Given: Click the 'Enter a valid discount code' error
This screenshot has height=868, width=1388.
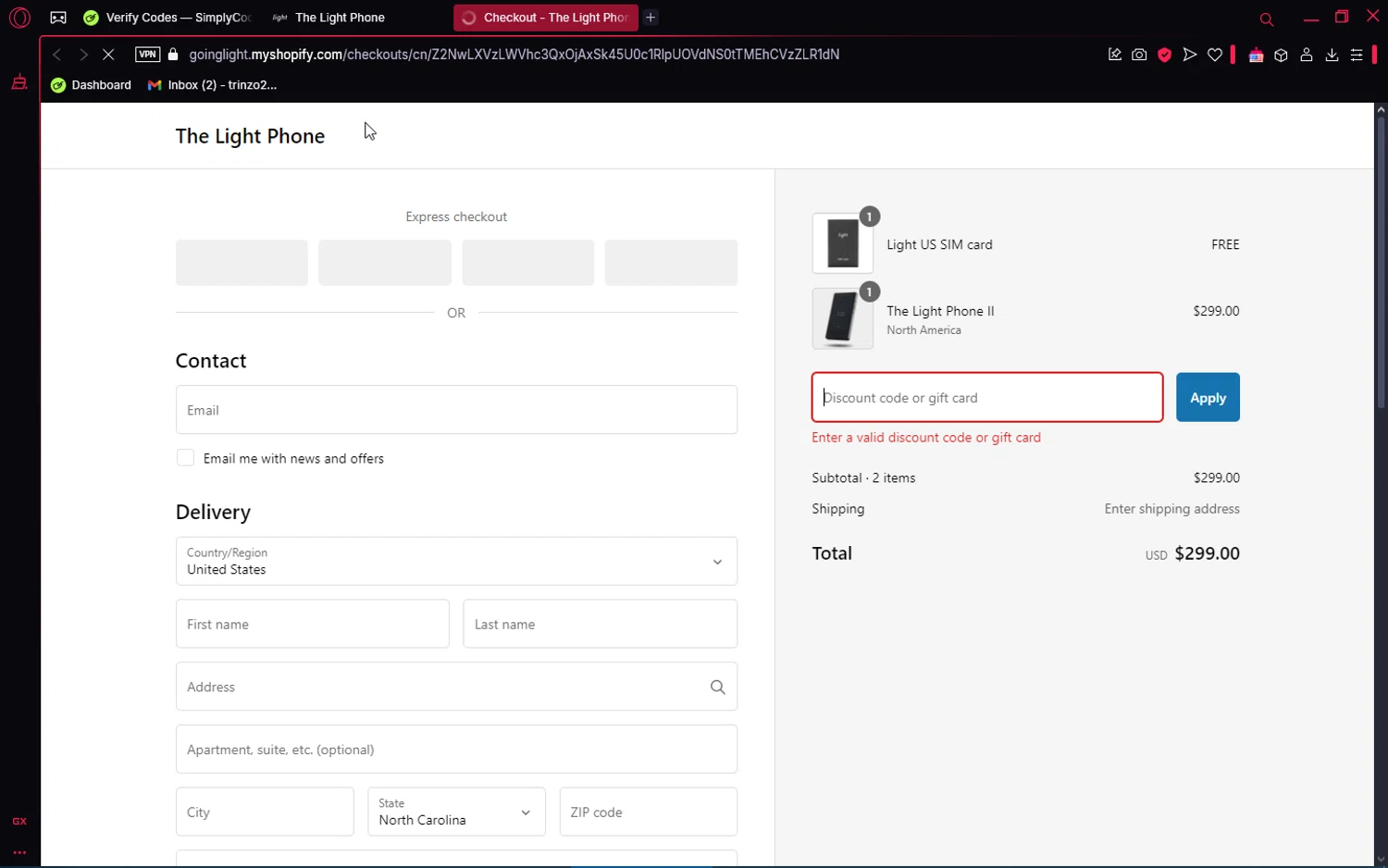Looking at the screenshot, I should point(926,438).
